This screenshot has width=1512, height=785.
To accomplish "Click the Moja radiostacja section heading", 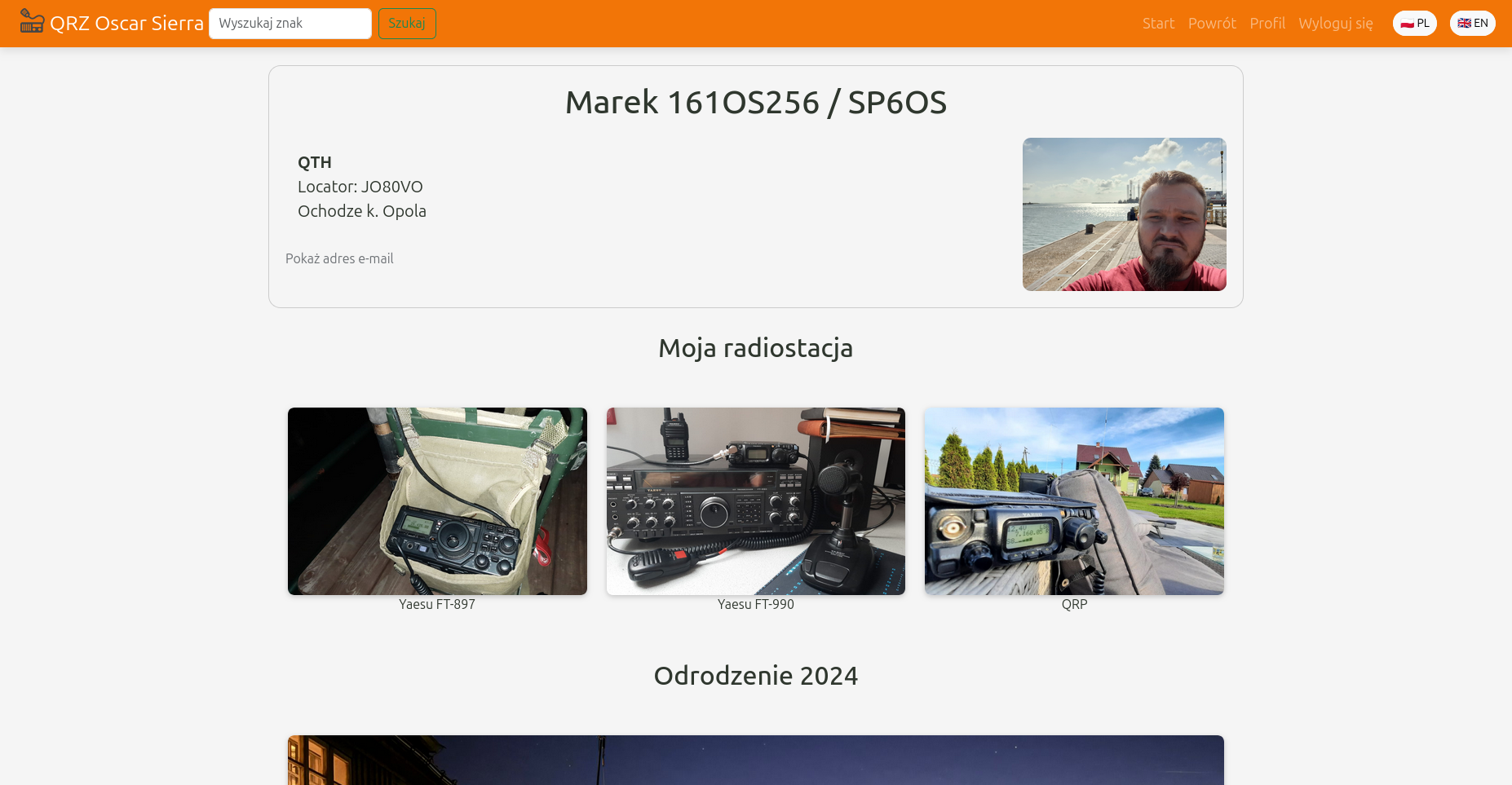I will pos(755,348).
